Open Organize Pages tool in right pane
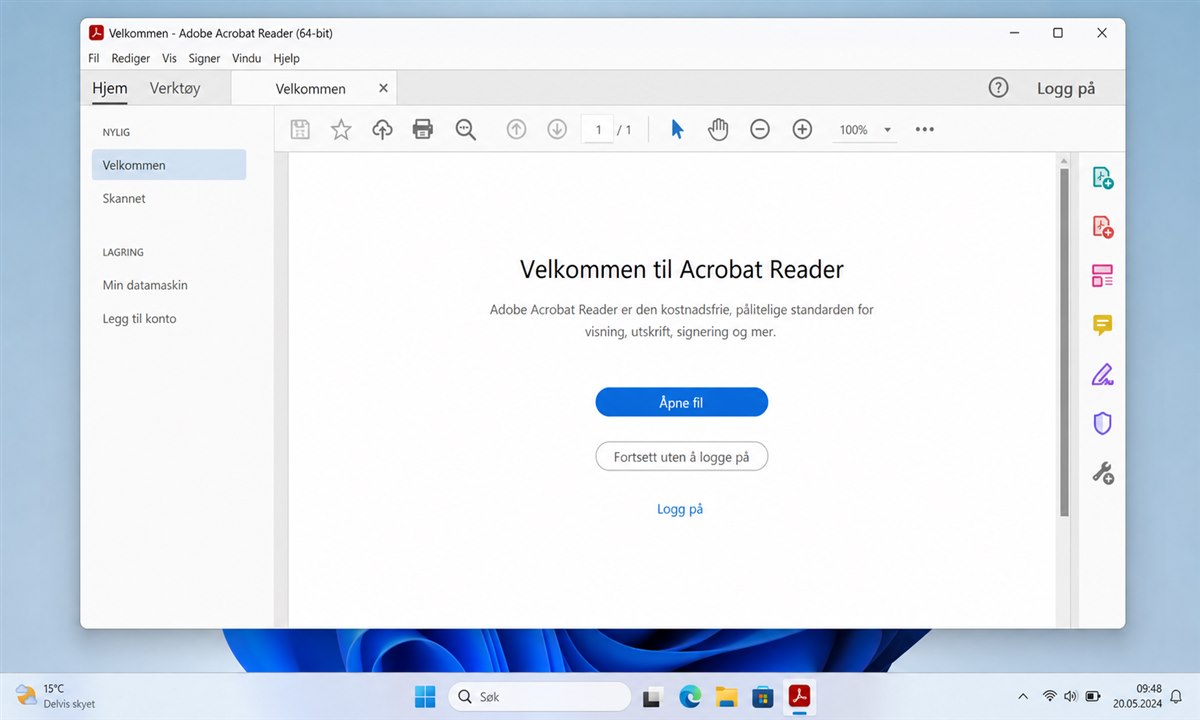 (1103, 276)
